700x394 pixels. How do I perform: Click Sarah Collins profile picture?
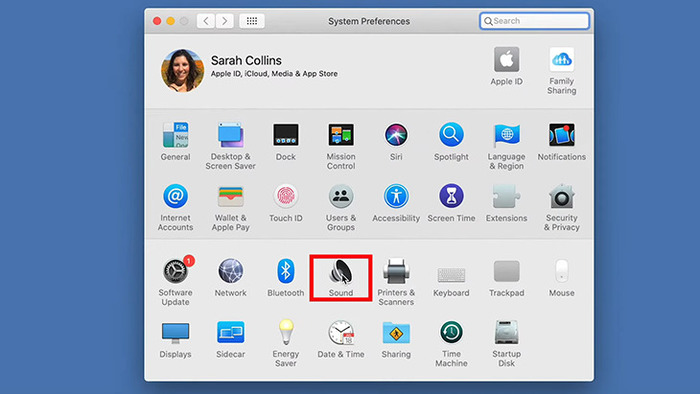click(x=182, y=70)
